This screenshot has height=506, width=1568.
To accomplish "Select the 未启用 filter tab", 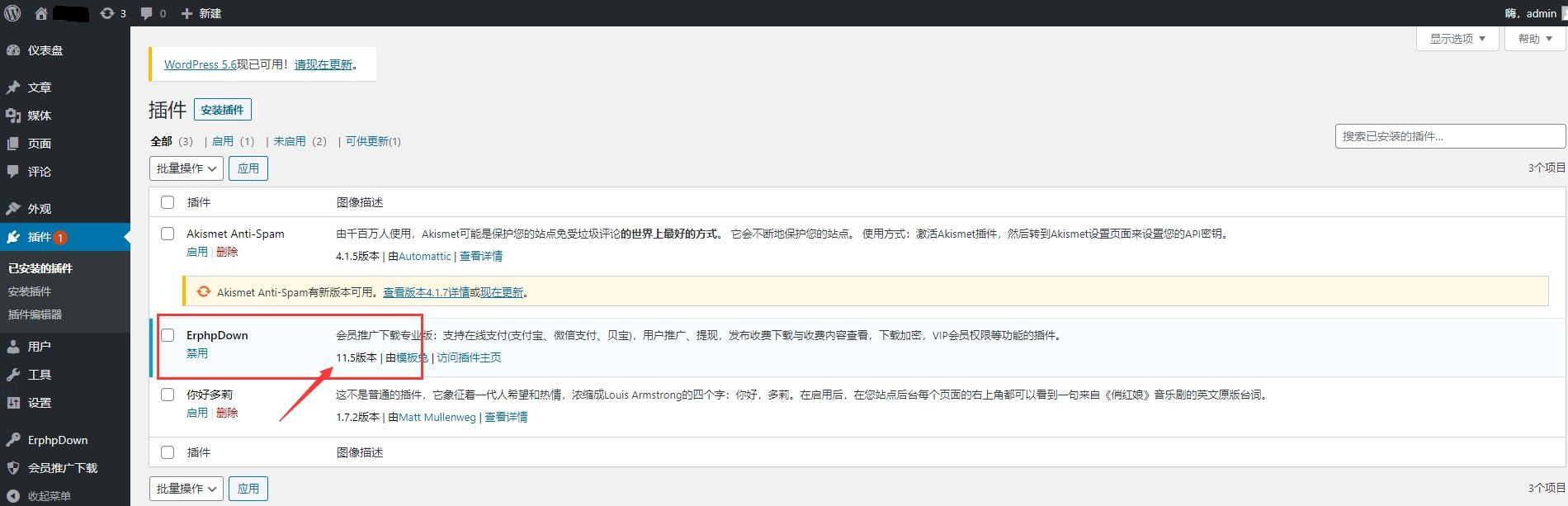I will coord(290,141).
